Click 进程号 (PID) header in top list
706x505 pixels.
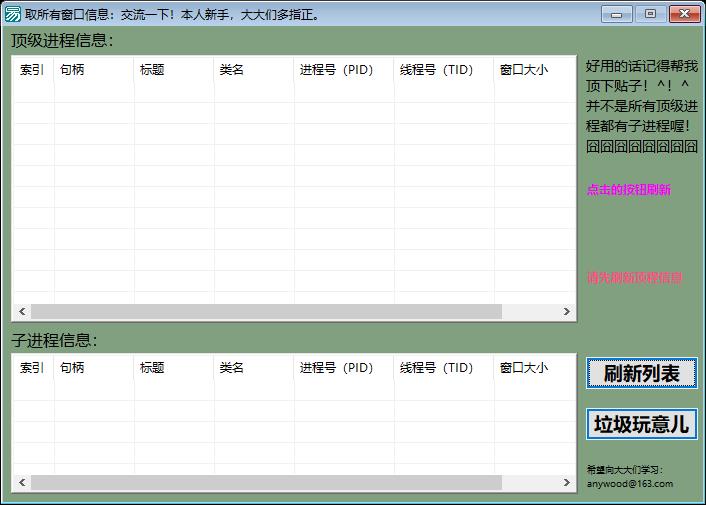pos(344,70)
